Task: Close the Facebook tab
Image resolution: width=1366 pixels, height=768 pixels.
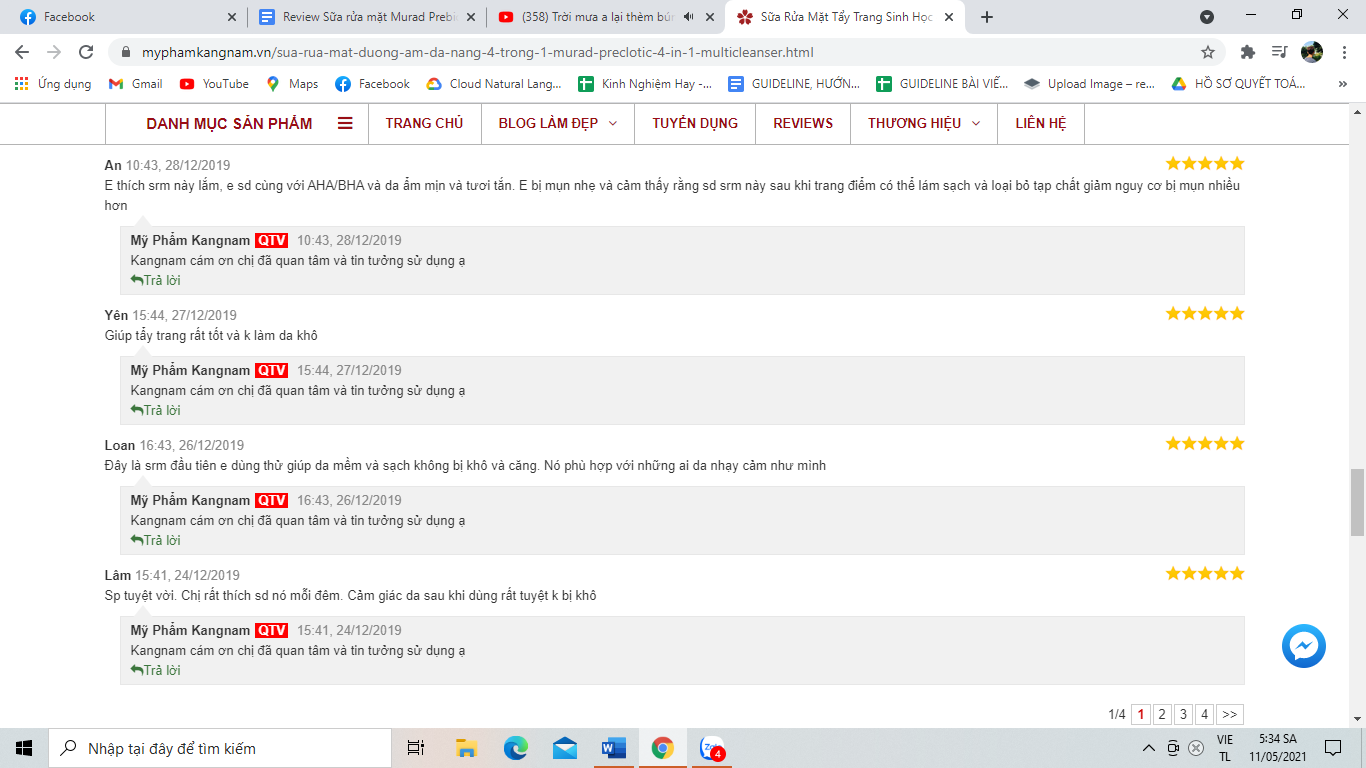Action: pos(232,17)
